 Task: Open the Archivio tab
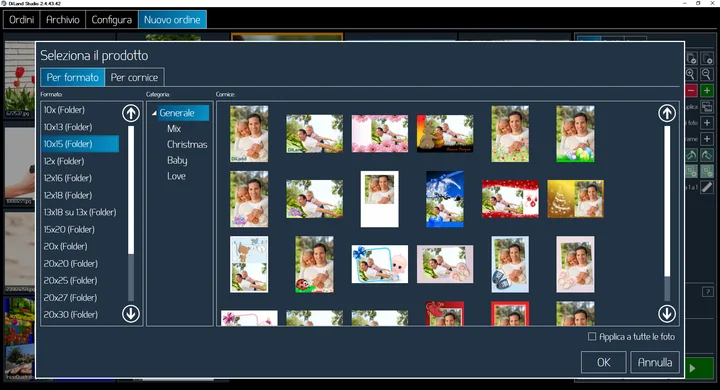(63, 20)
